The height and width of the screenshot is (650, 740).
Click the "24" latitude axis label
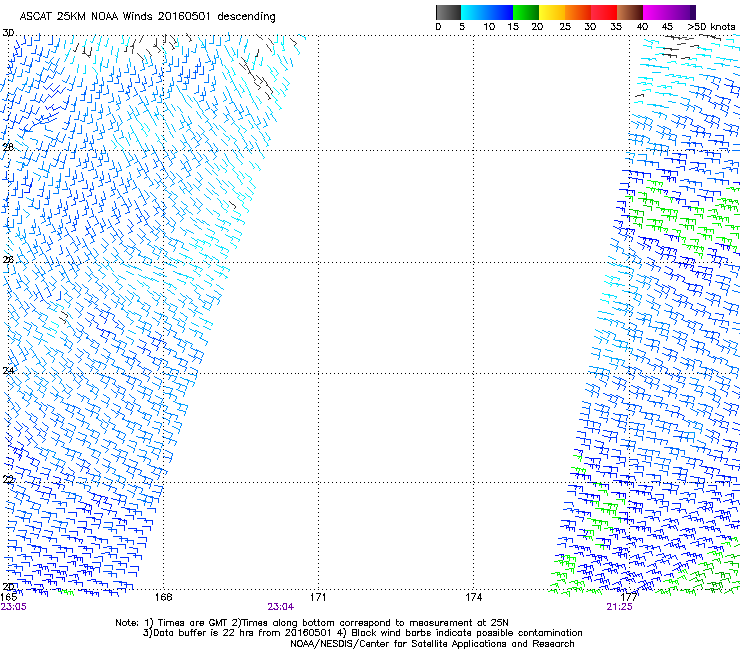[x=8, y=371]
